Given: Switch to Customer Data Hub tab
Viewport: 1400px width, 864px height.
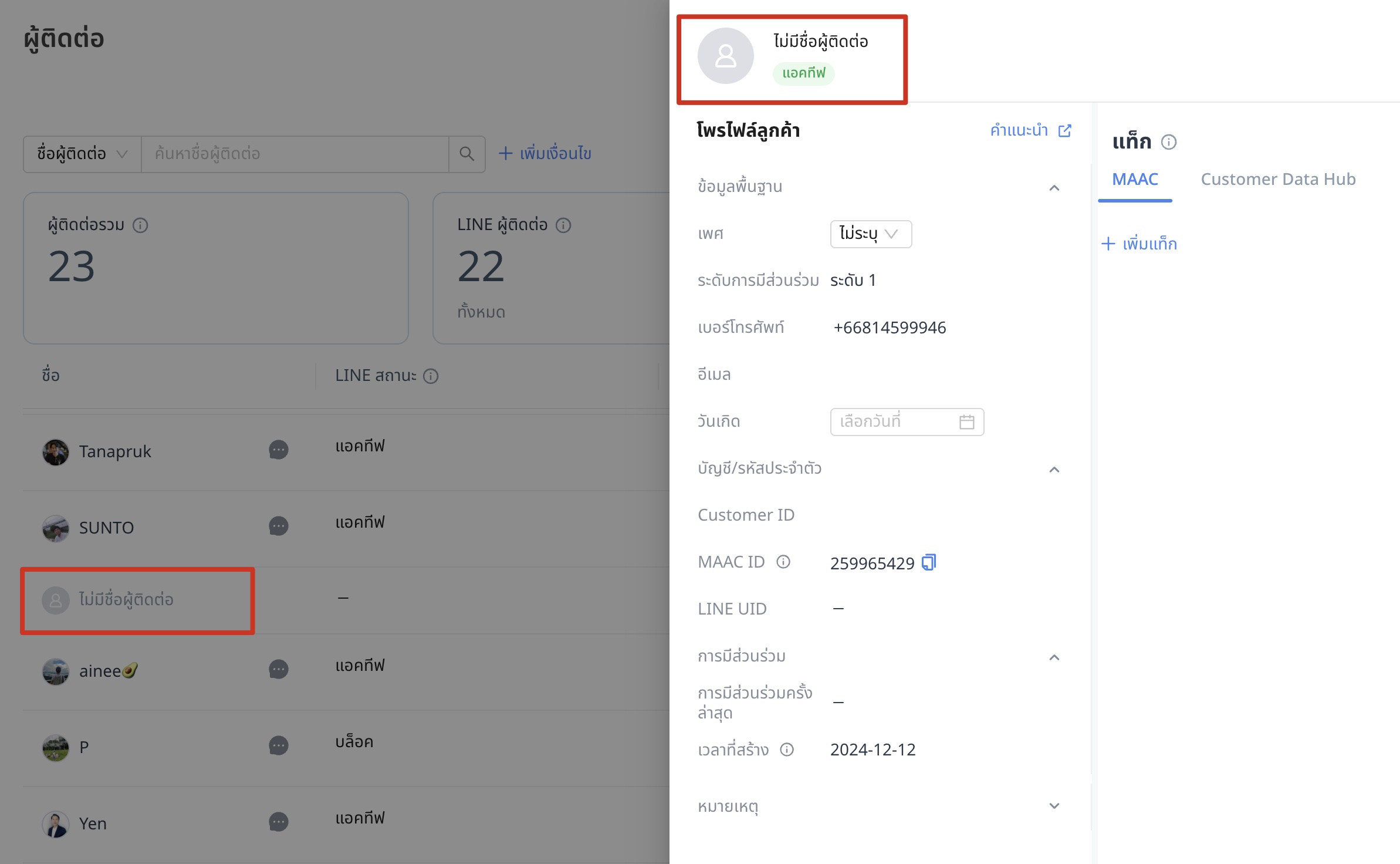Looking at the screenshot, I should click(1278, 179).
